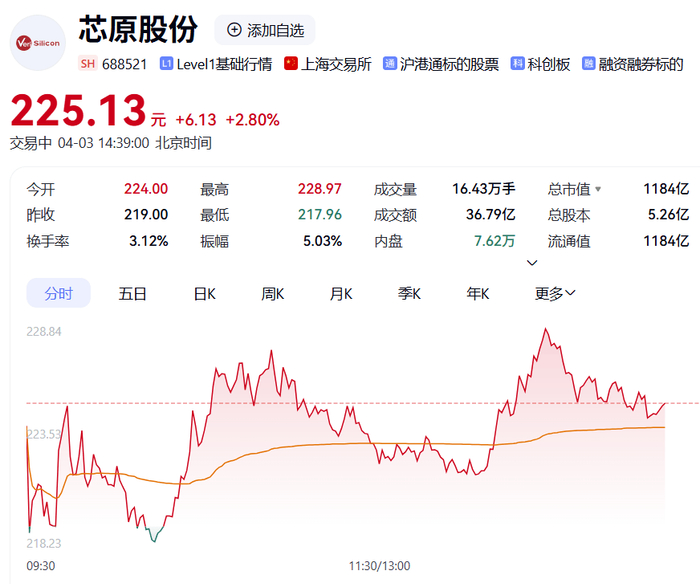The width and height of the screenshot is (700, 584).
Task: Click the green low point of chart
Action: (154, 540)
